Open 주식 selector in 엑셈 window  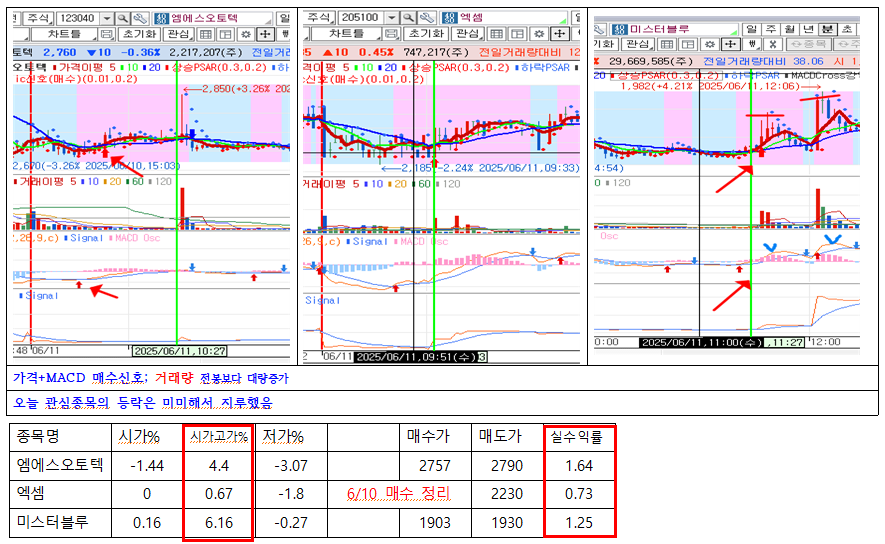(320, 17)
